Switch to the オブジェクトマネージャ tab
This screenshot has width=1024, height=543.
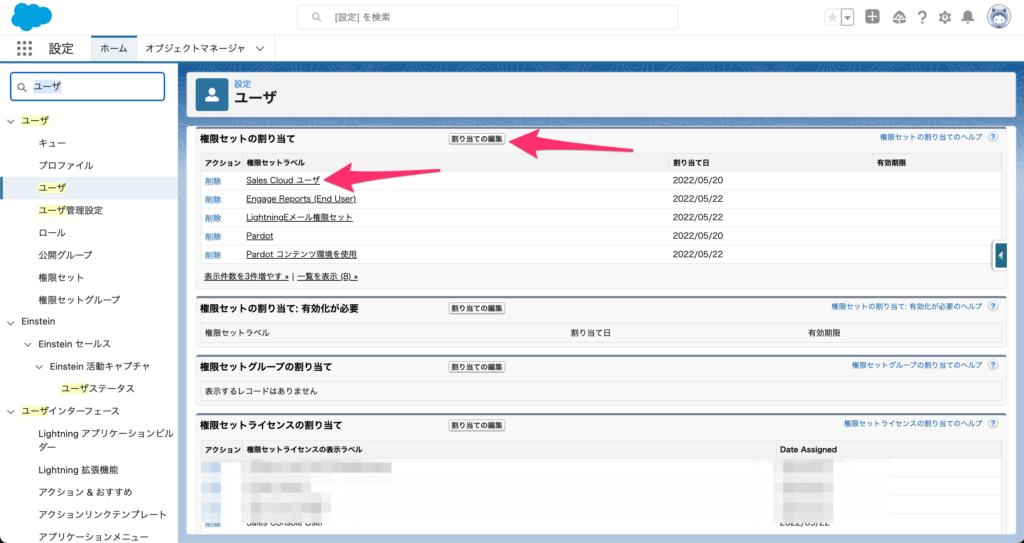(195, 48)
